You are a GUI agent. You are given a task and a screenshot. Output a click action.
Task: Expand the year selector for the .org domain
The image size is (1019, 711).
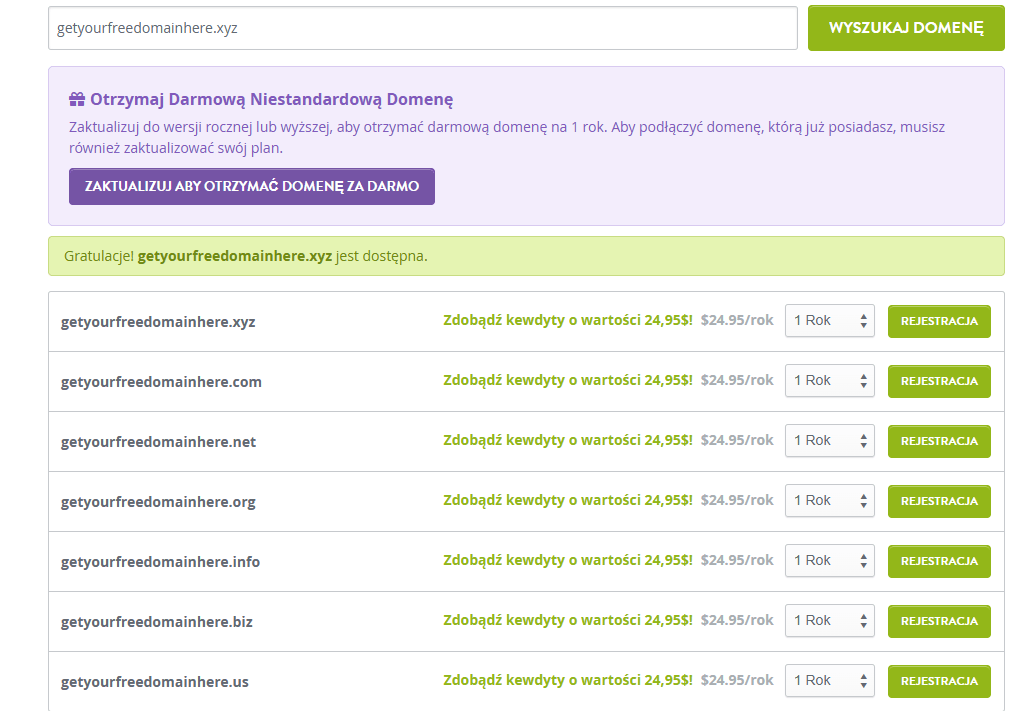click(830, 501)
